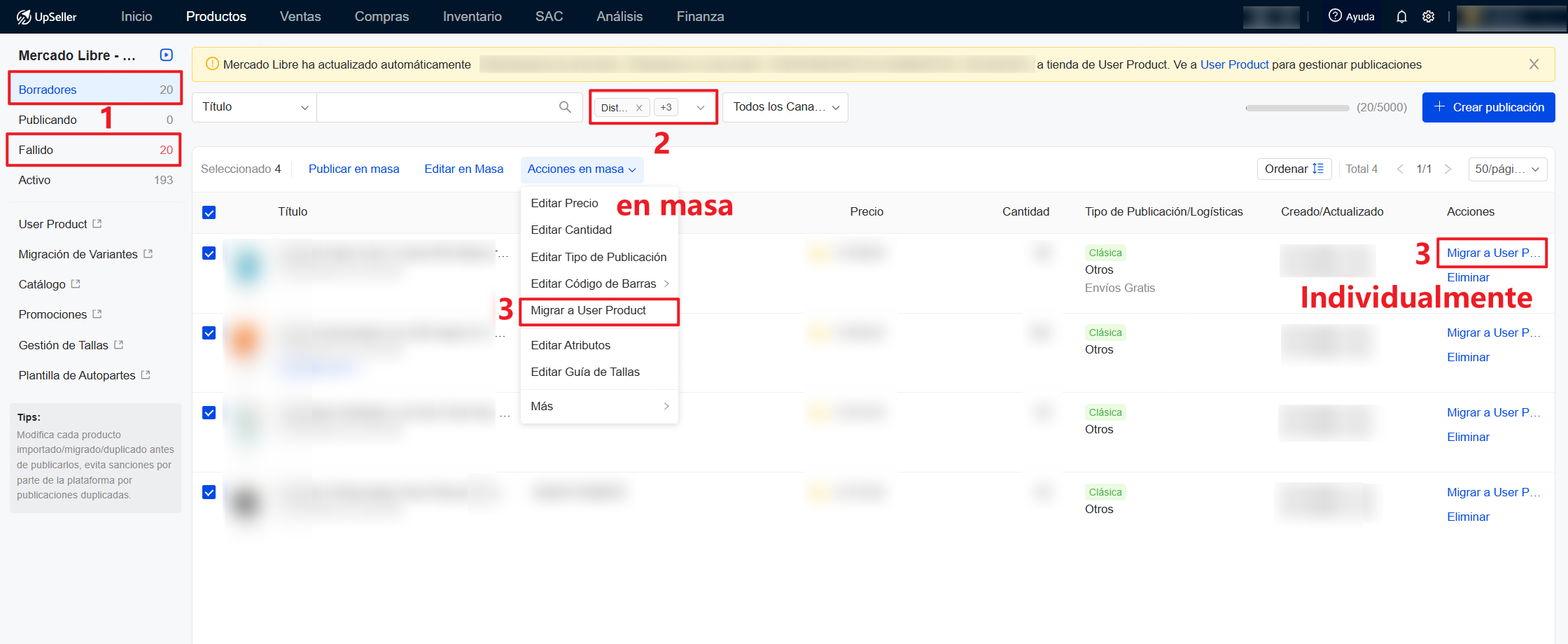1568x644 pixels.
Task: Click Eliminar in the fourth row
Action: 1468,517
